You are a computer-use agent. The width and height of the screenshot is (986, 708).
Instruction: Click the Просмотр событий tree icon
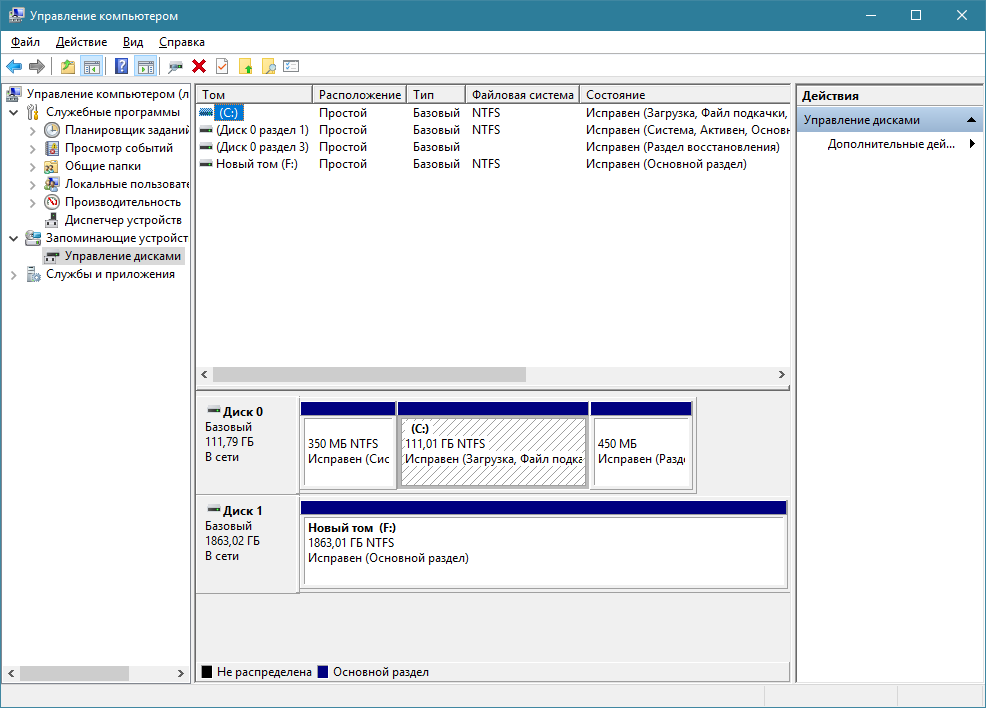pyautogui.click(x=52, y=148)
